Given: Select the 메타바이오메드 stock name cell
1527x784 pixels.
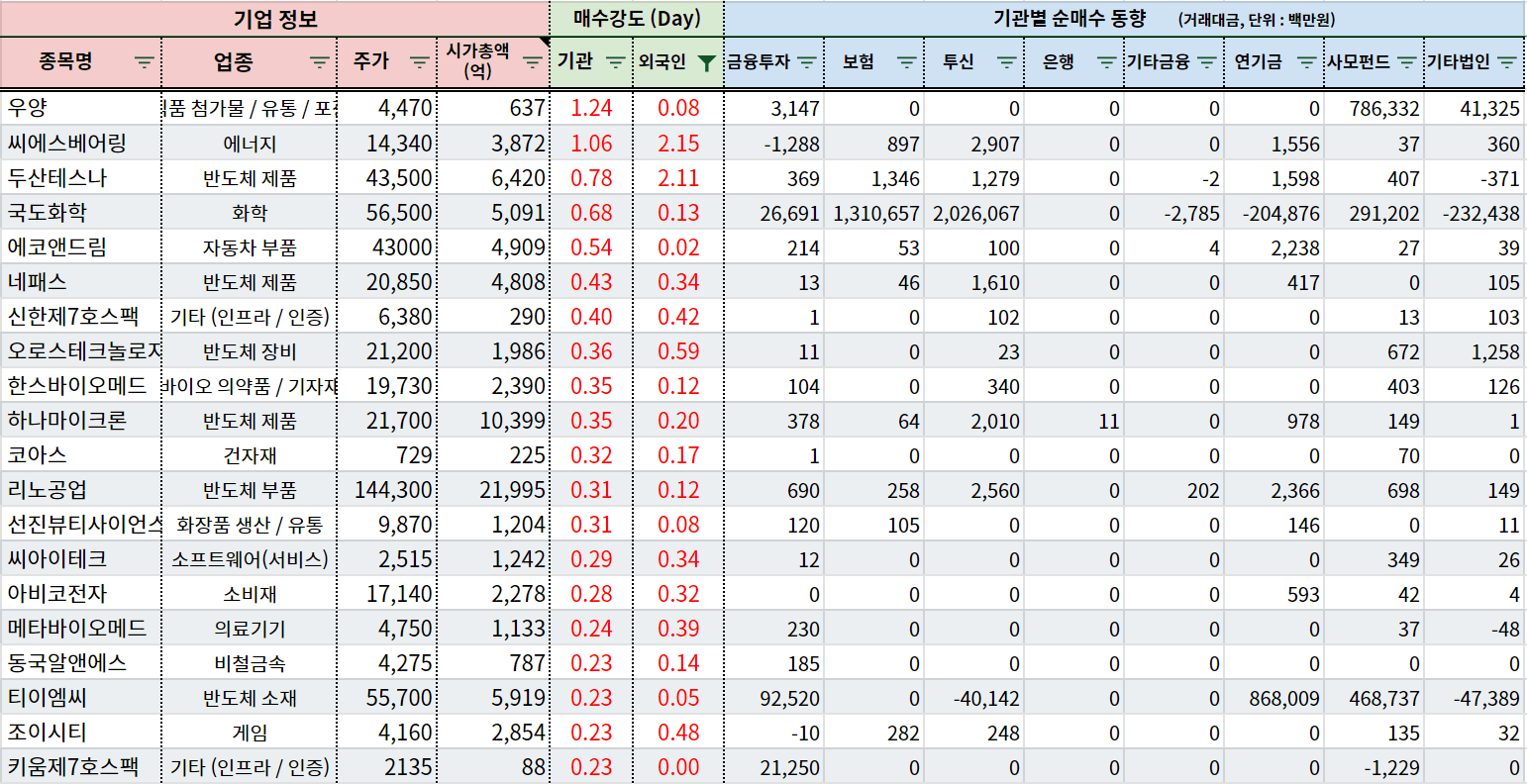Looking at the screenshot, I should 81,628.
